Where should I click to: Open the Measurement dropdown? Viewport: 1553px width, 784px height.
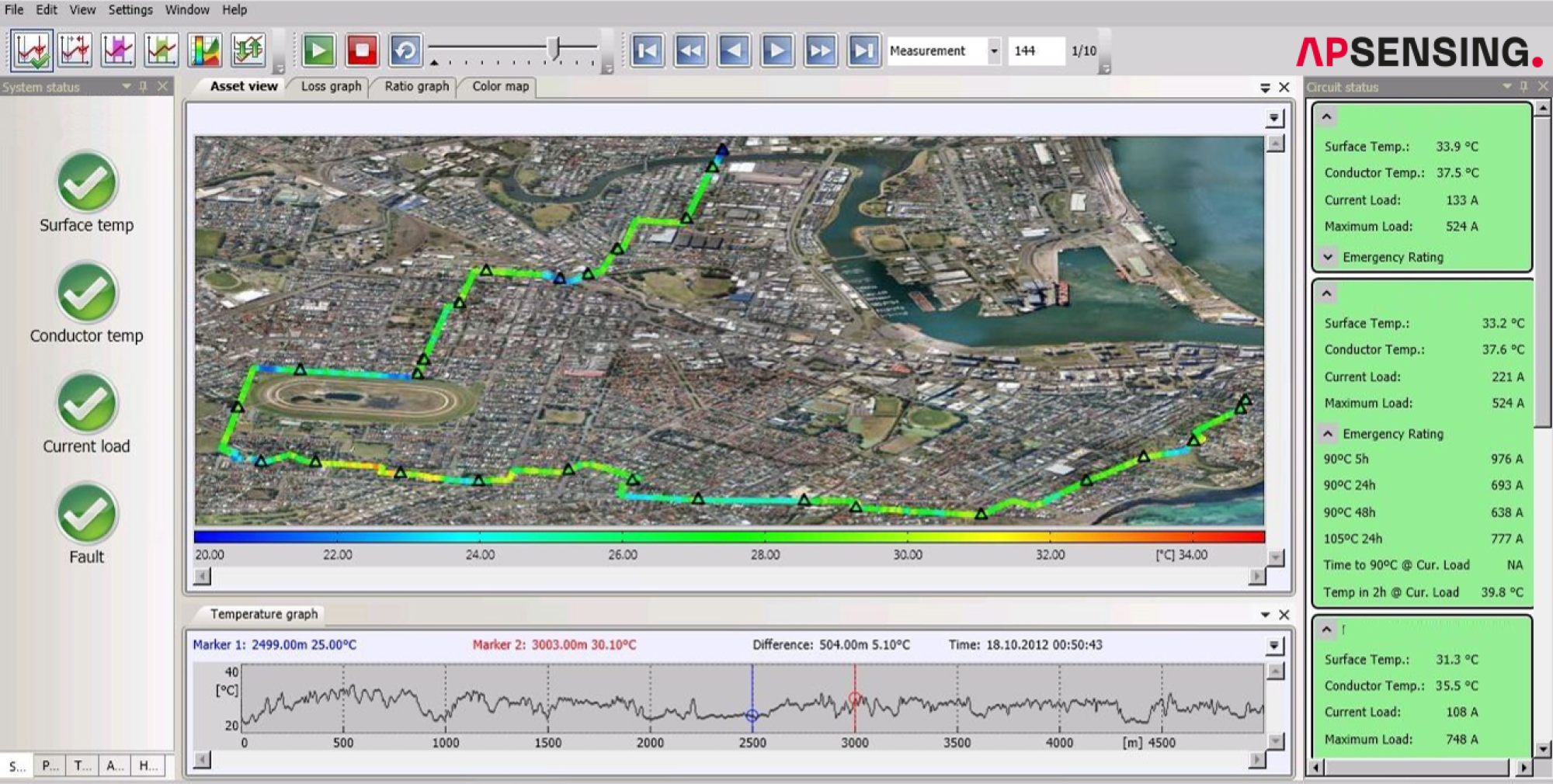(993, 51)
